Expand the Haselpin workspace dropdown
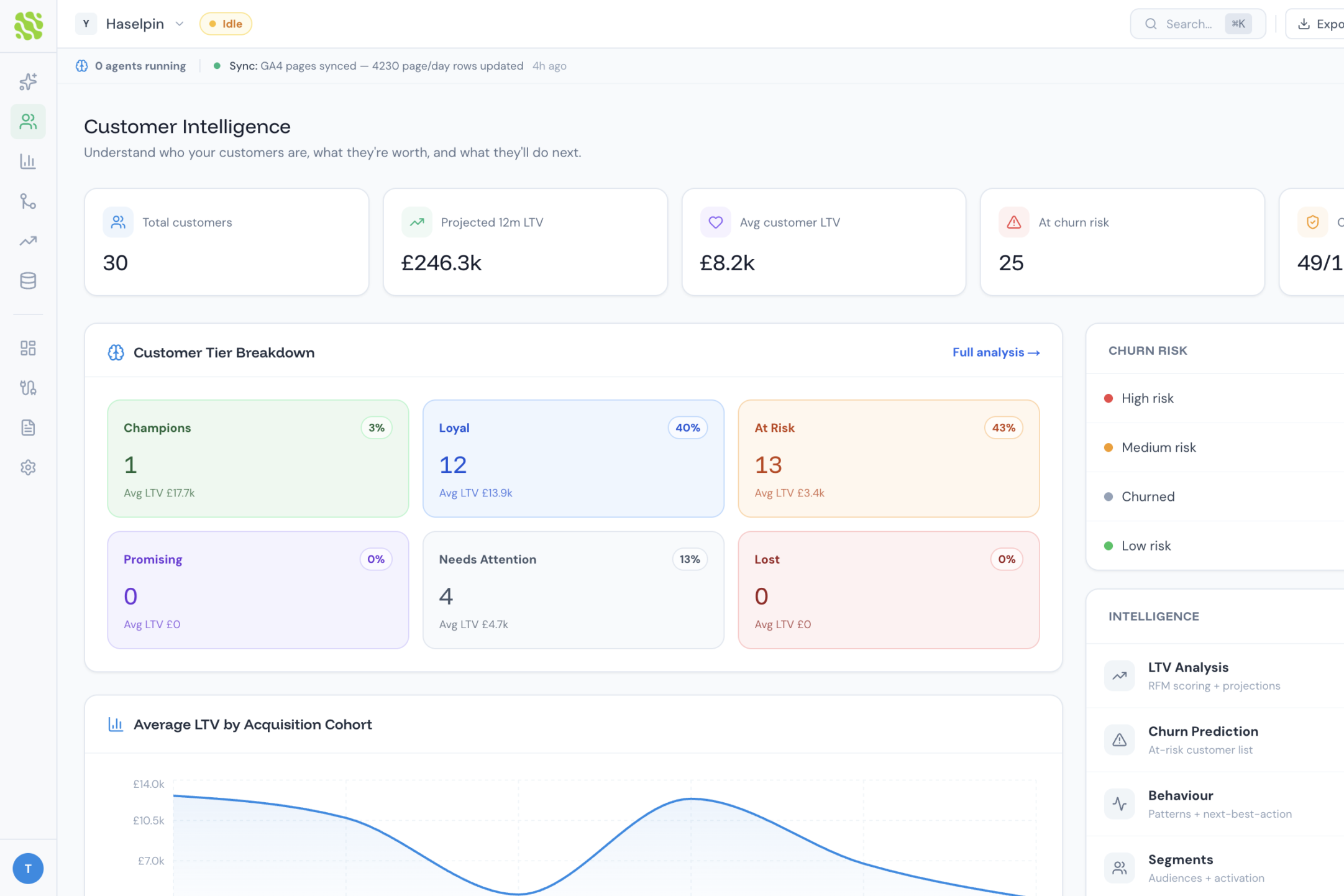Screen dimensions: 1344x896 (135, 24)
